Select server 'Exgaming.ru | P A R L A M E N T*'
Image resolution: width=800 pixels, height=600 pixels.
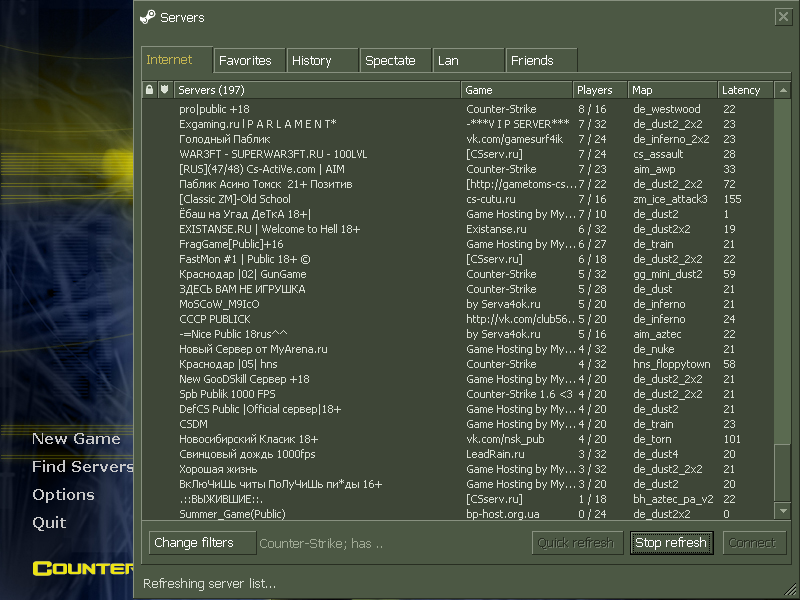click(x=458, y=124)
